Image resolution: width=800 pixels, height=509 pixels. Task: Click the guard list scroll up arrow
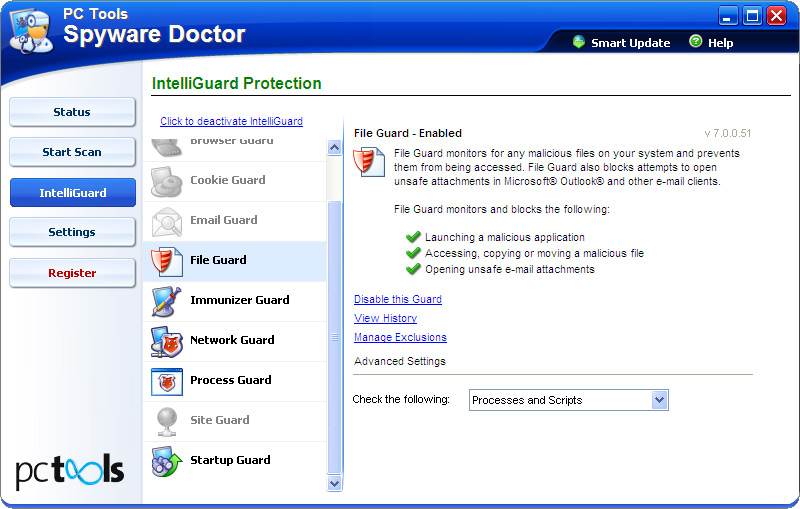pos(334,148)
